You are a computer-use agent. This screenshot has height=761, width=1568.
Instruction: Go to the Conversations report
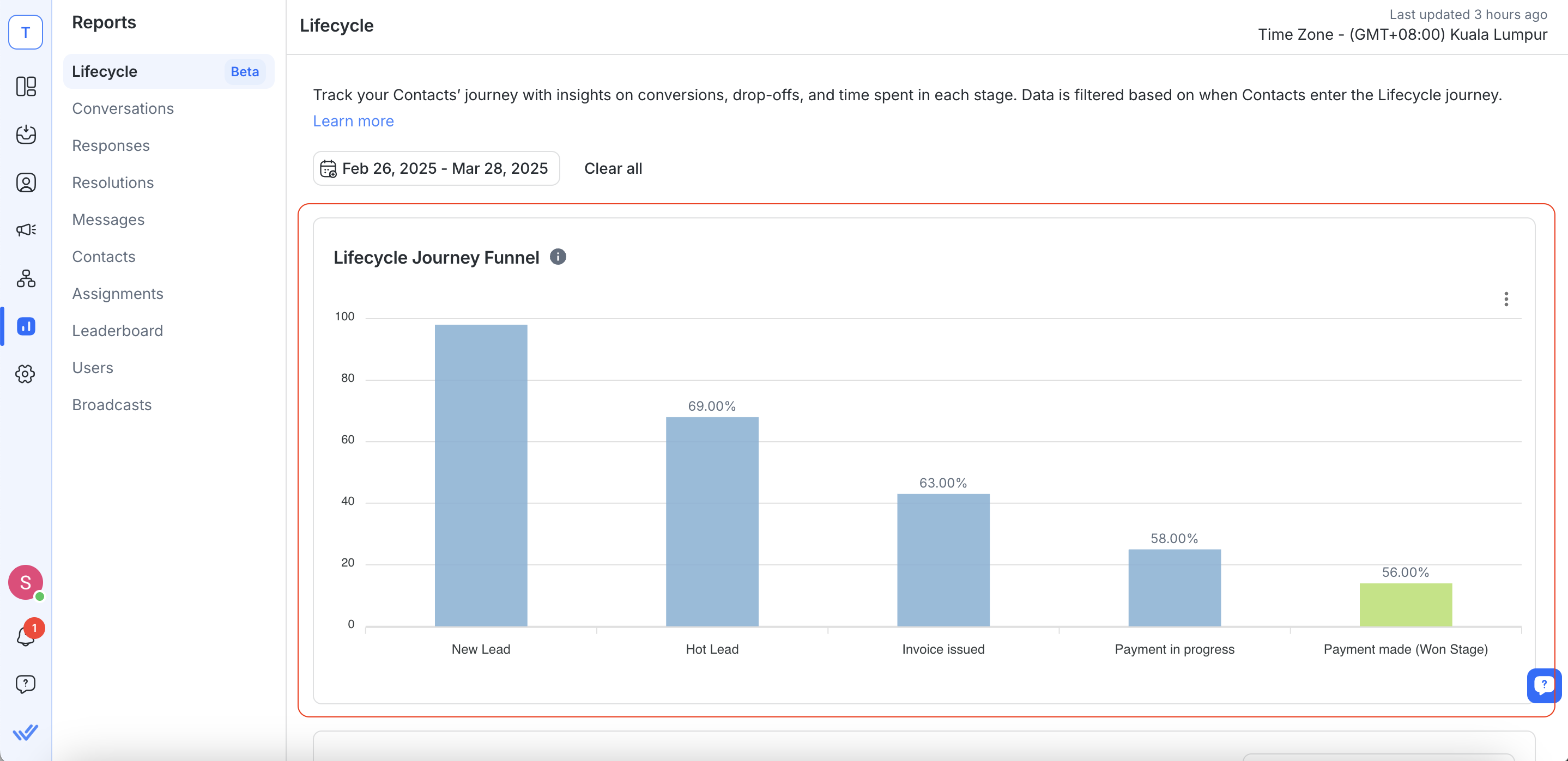(x=123, y=108)
